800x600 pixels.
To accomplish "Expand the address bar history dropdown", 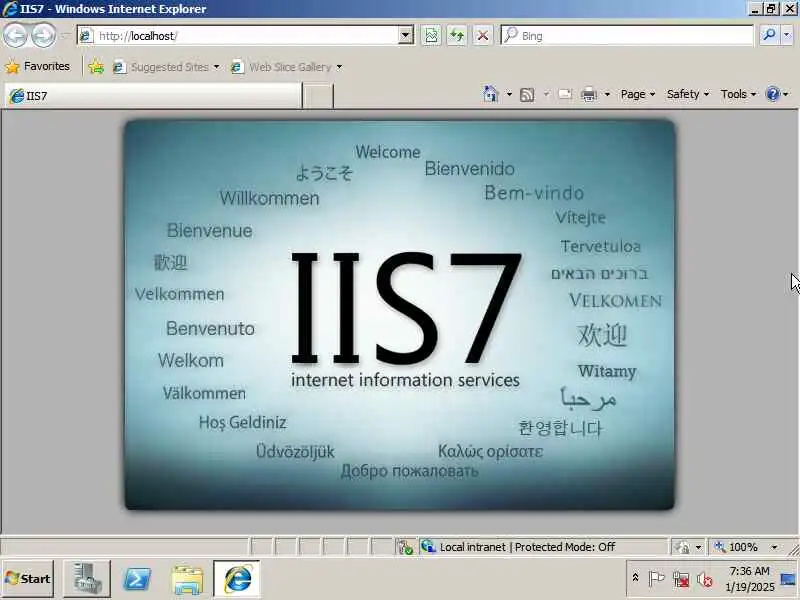I will pyautogui.click(x=406, y=35).
